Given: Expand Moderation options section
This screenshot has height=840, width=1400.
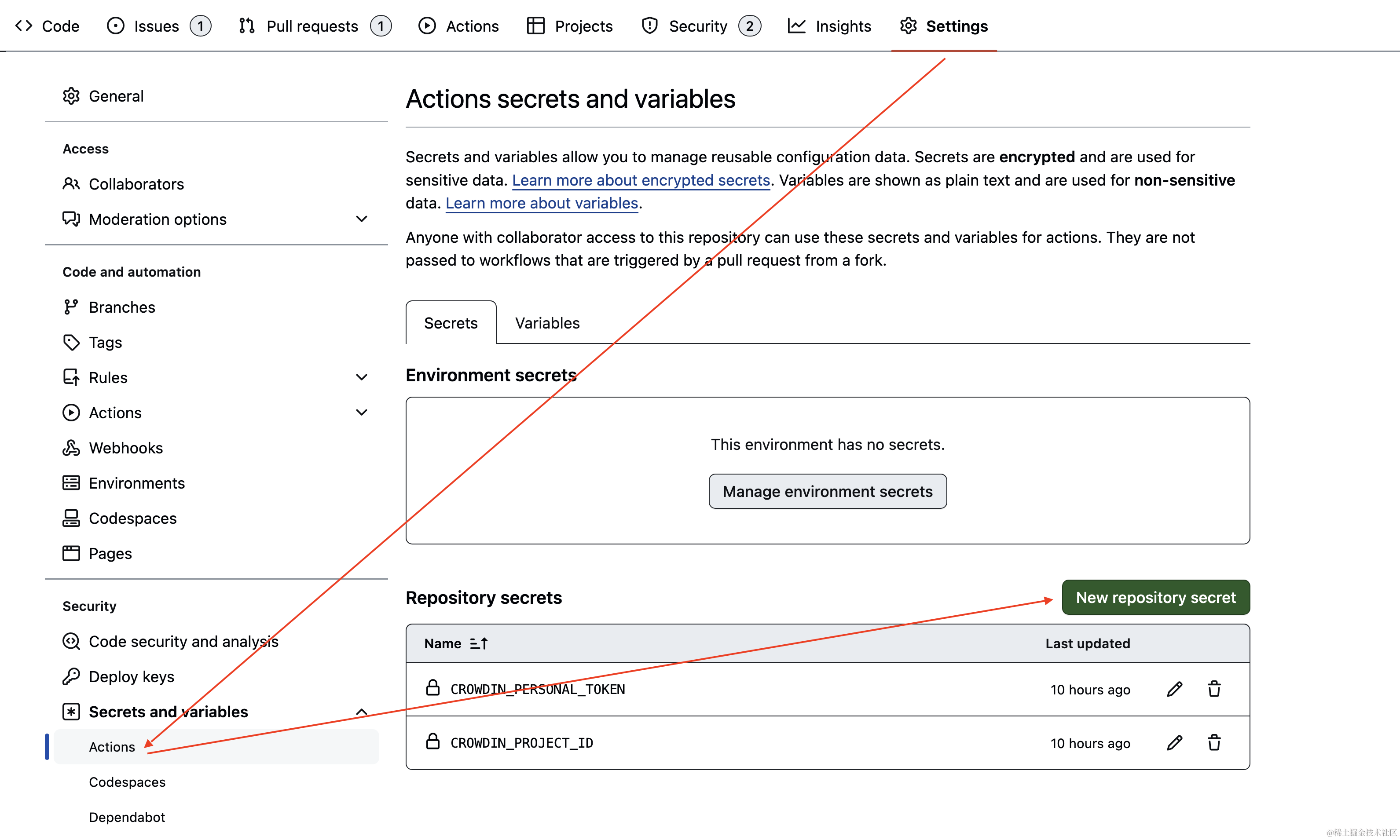Looking at the screenshot, I should click(x=361, y=219).
